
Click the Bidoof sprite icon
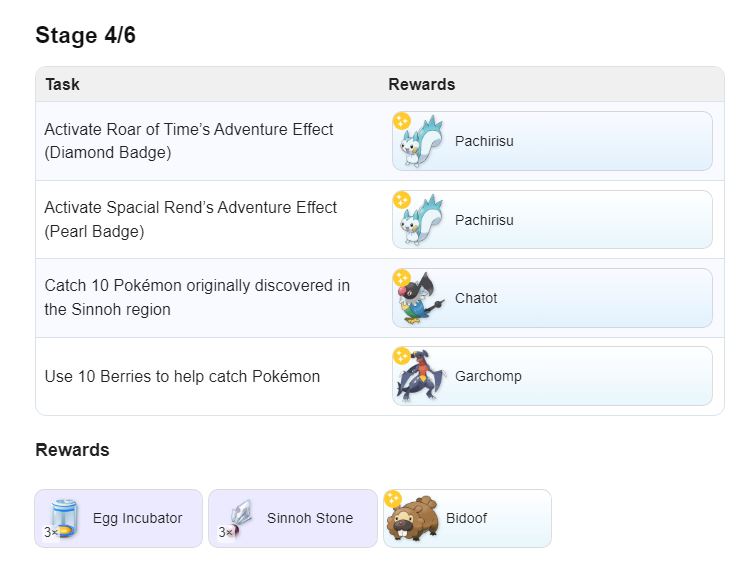[x=412, y=520]
